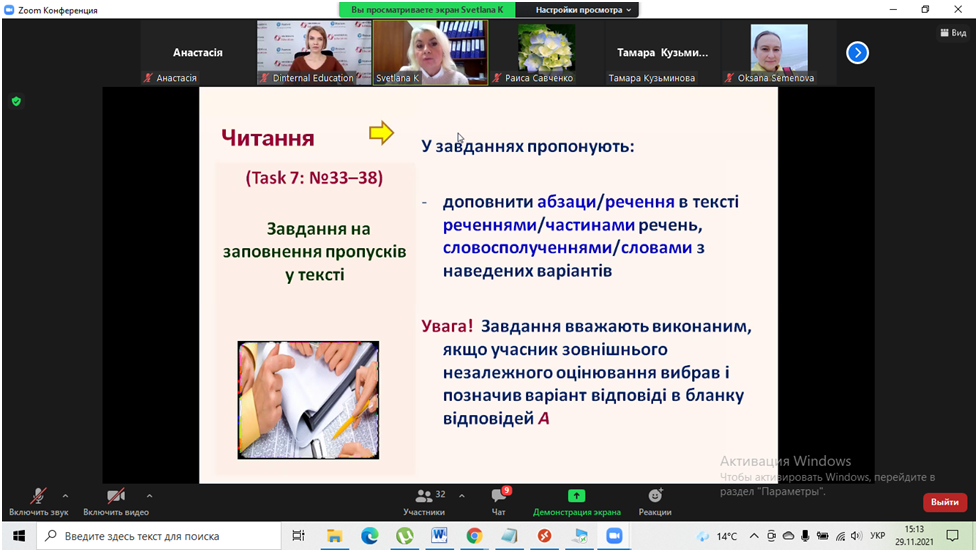The width and height of the screenshot is (978, 552).
Task: Click the OneDrive cloud tray icon
Action: tap(788, 536)
